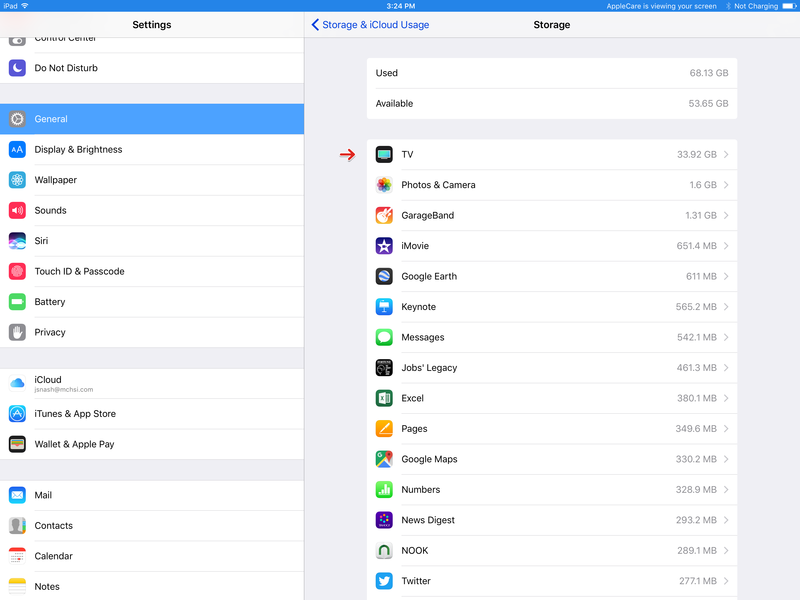Viewport: 800px width, 600px height.
Task: Tap the App Store icon in sidebar
Action: pyautogui.click(x=17, y=413)
